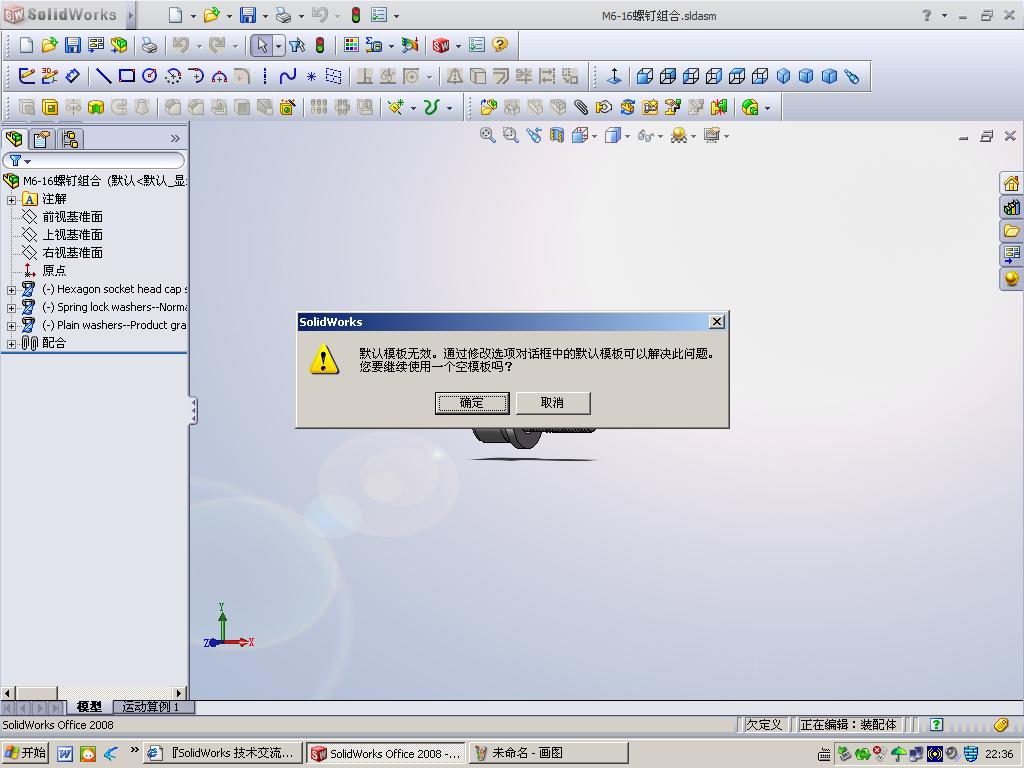Select the Circle sketch tool
The image size is (1024, 768).
tap(150, 76)
